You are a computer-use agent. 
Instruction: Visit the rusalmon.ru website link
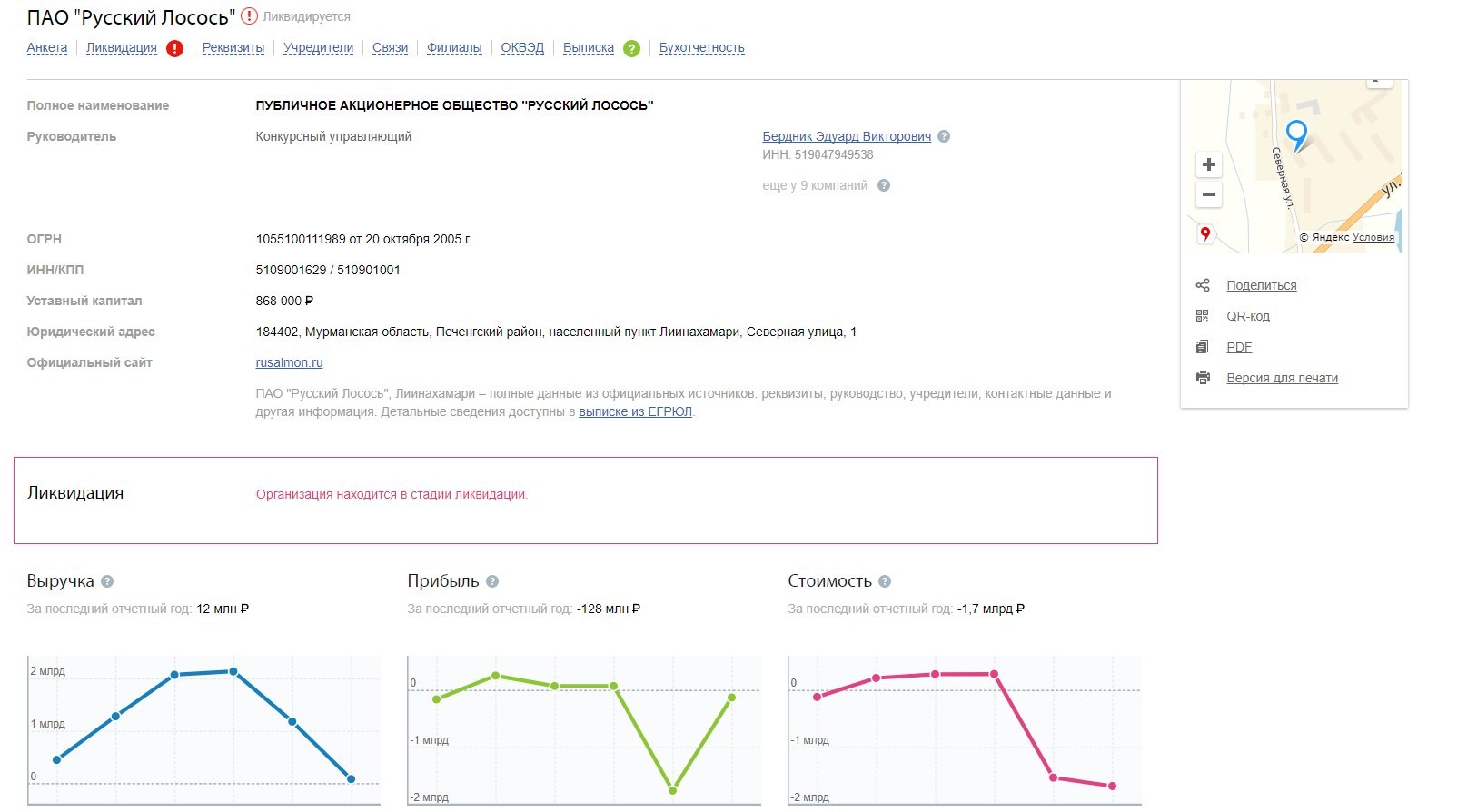click(x=290, y=362)
